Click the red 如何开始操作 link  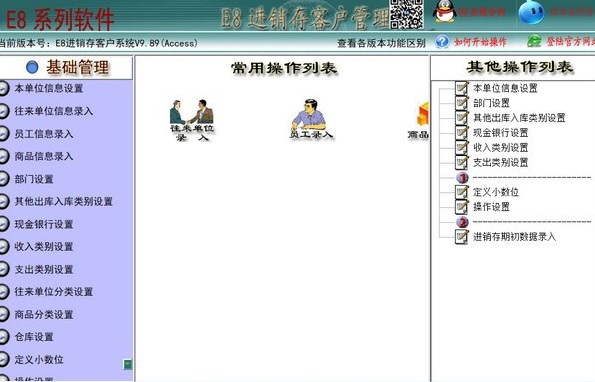click(x=480, y=42)
